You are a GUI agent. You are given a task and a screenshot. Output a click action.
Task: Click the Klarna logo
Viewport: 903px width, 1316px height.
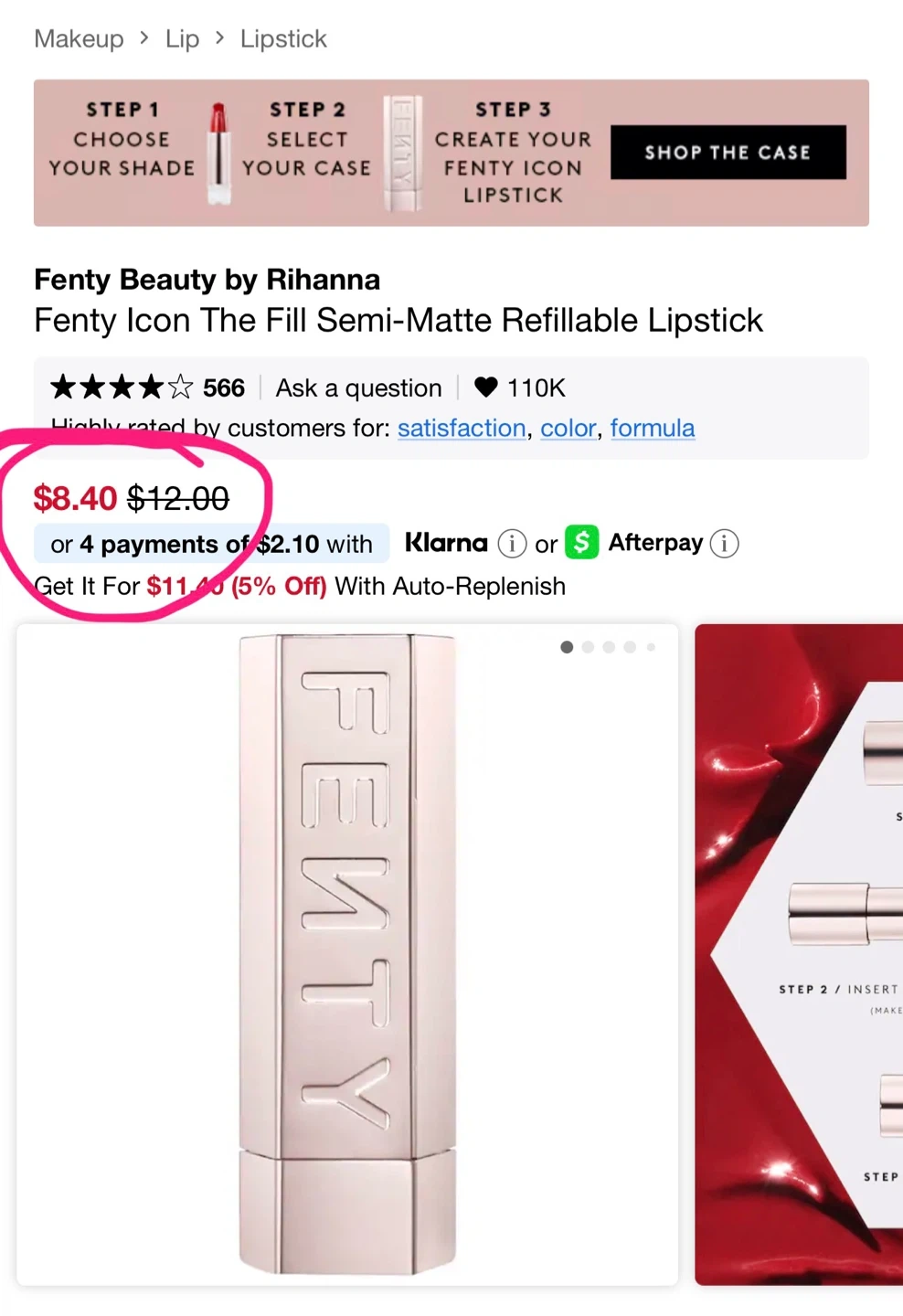pos(446,543)
